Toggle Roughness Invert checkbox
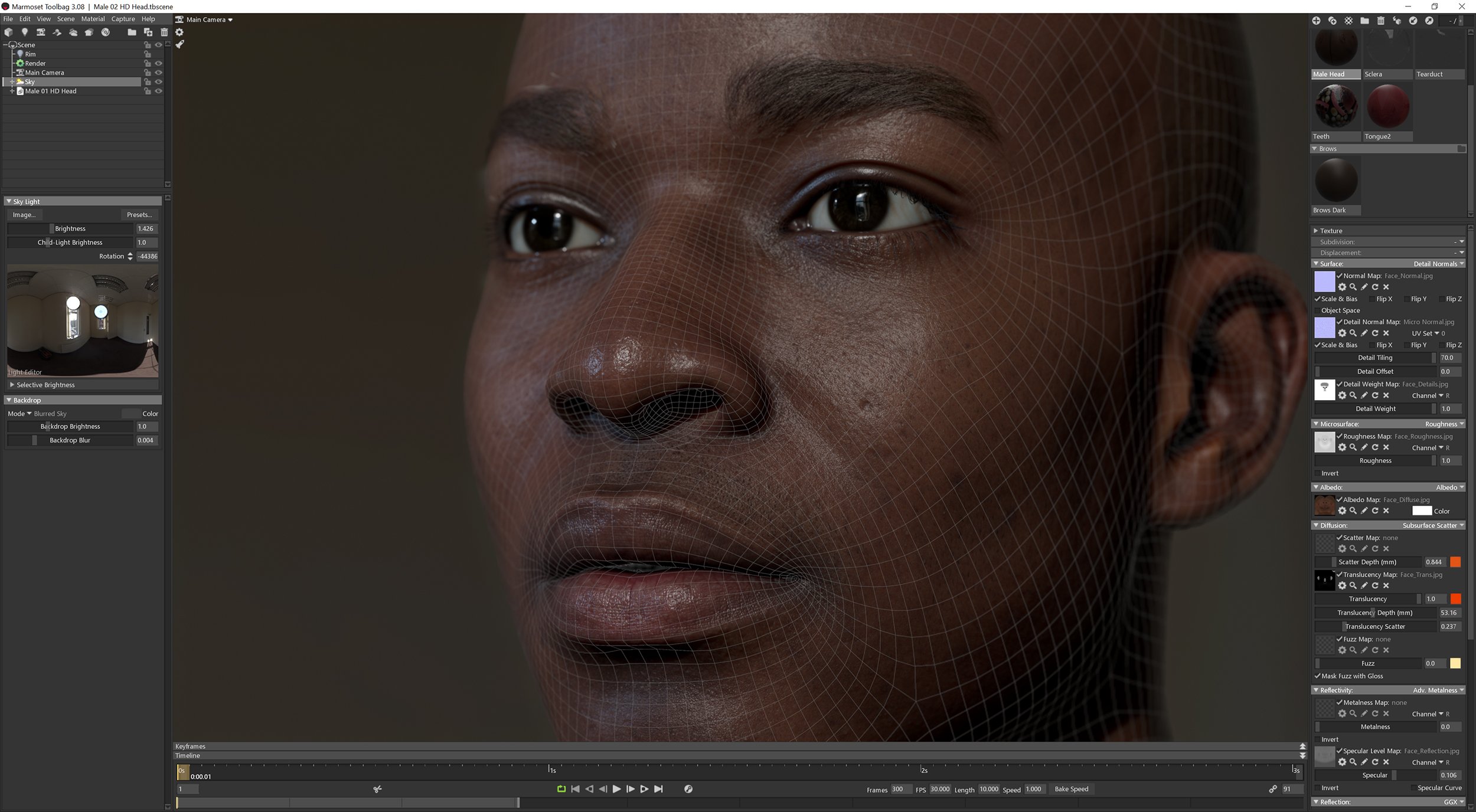This screenshot has height=812, width=1476. 1317,474
